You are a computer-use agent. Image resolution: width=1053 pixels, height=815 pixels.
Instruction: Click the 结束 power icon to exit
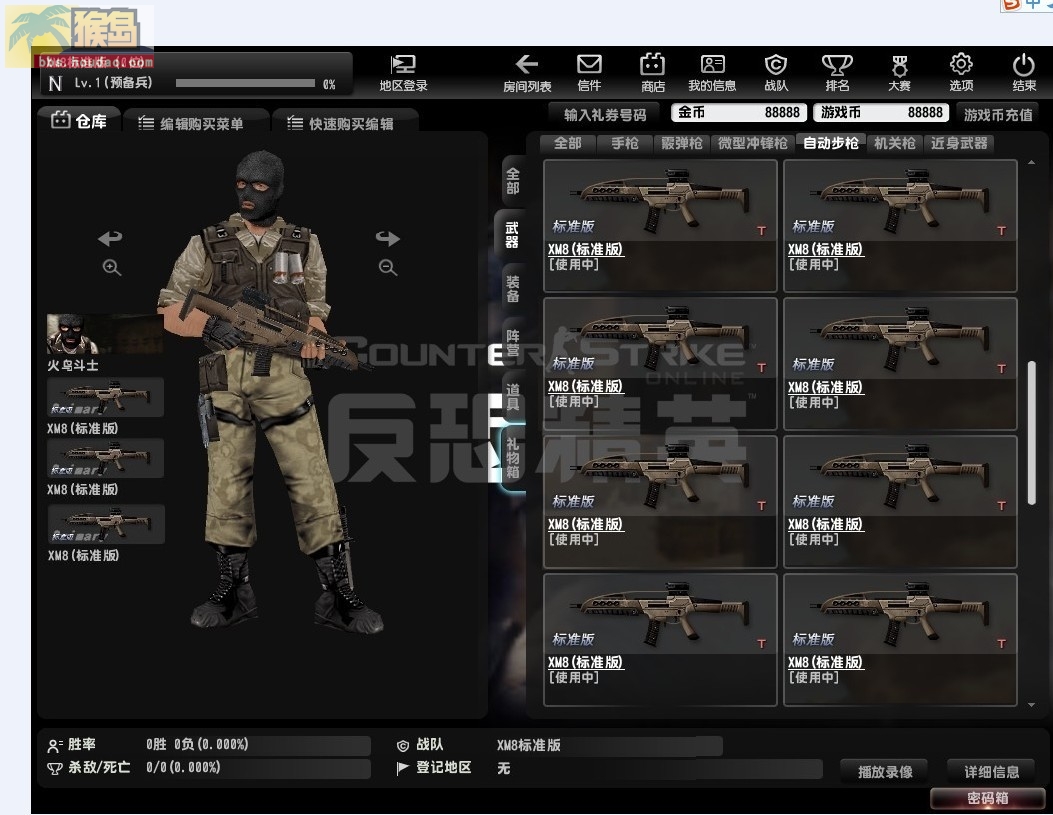pyautogui.click(x=1023, y=73)
